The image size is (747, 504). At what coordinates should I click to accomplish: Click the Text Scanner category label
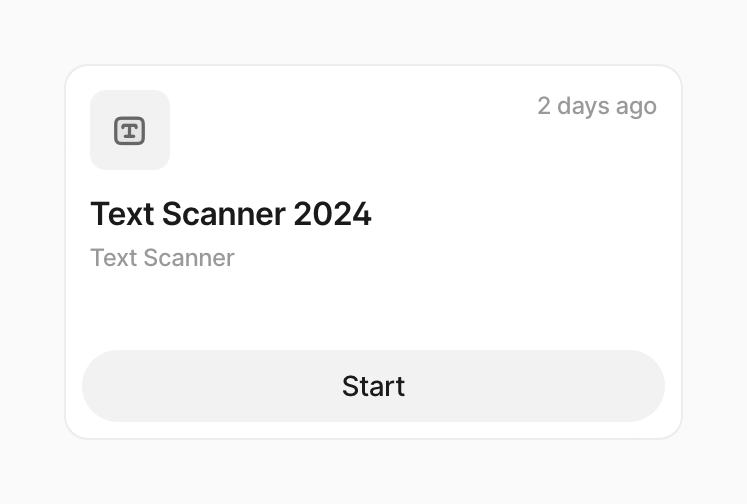click(162, 258)
